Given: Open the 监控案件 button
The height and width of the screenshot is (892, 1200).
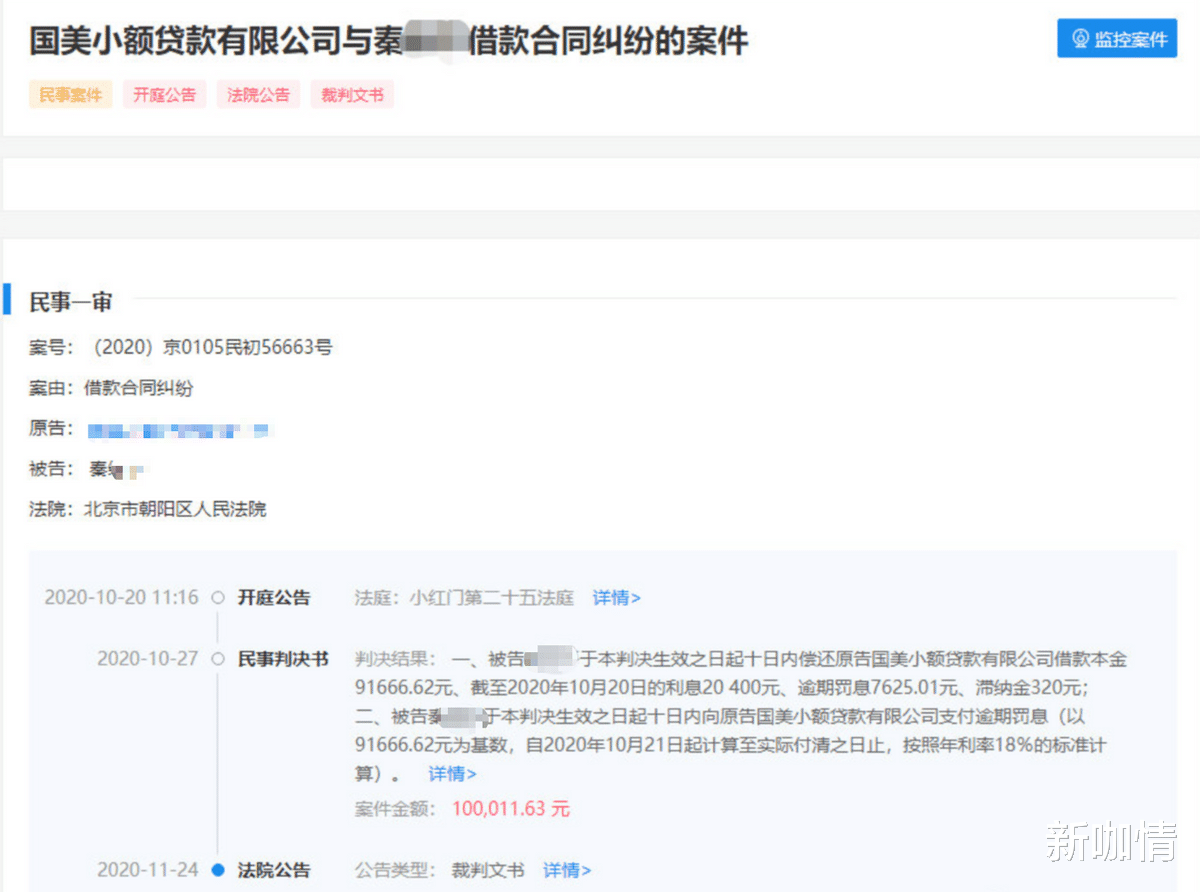Looking at the screenshot, I should [1117, 38].
